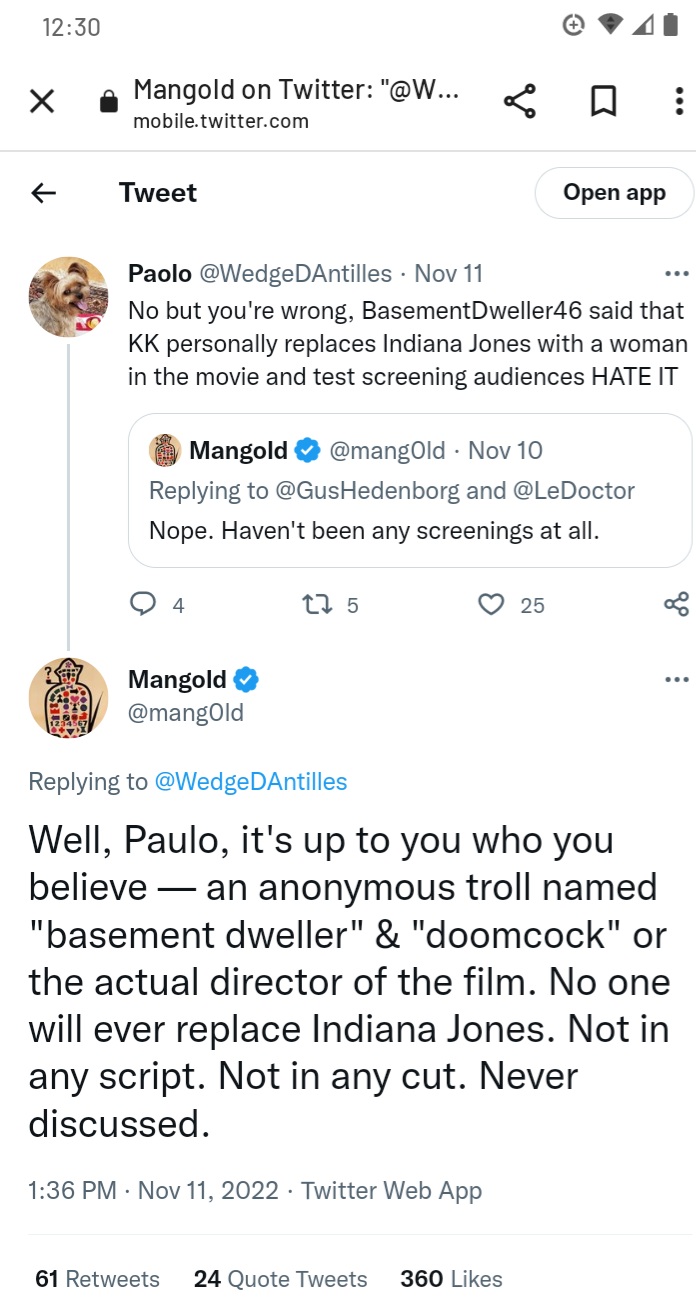This screenshot has height=1313, width=696.
Task: Share Paolo's tweet via the share icon
Action: pyautogui.click(x=676, y=604)
